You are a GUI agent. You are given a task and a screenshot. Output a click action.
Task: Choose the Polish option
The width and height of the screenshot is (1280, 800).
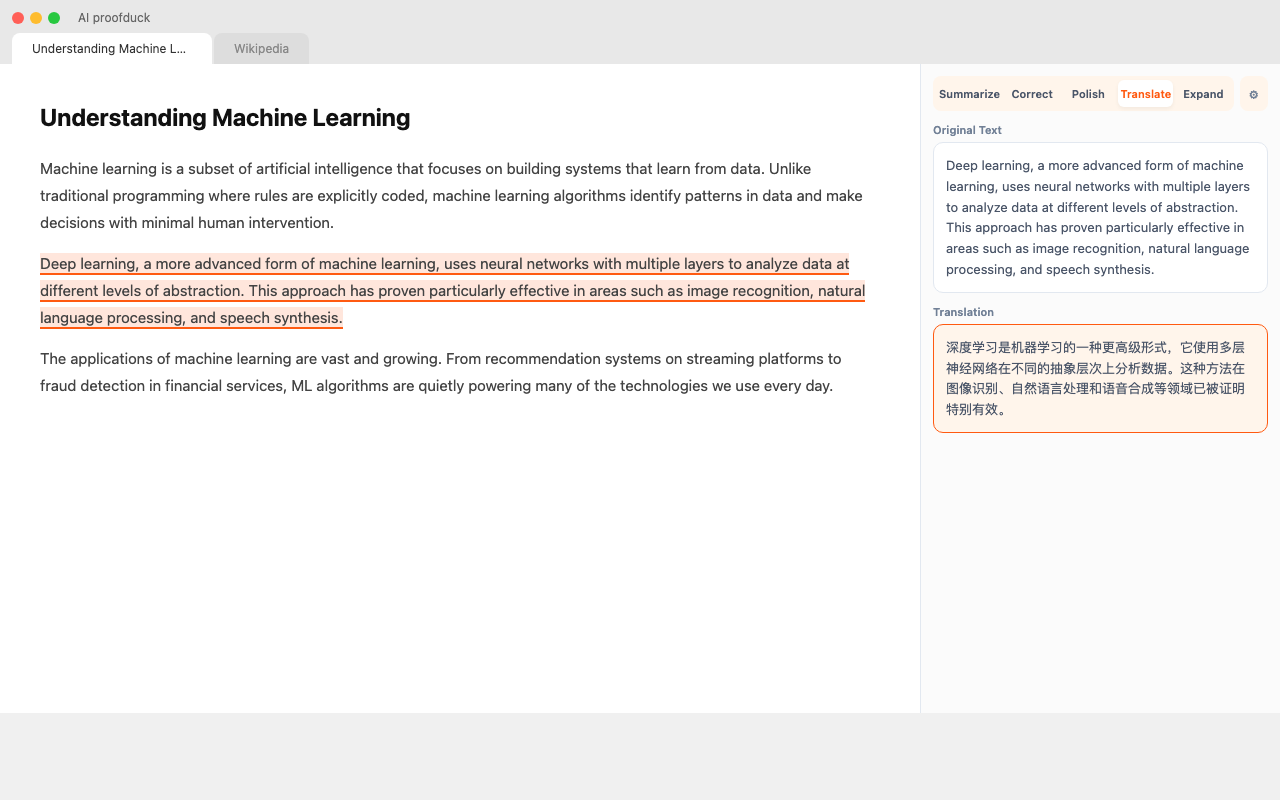1087,94
